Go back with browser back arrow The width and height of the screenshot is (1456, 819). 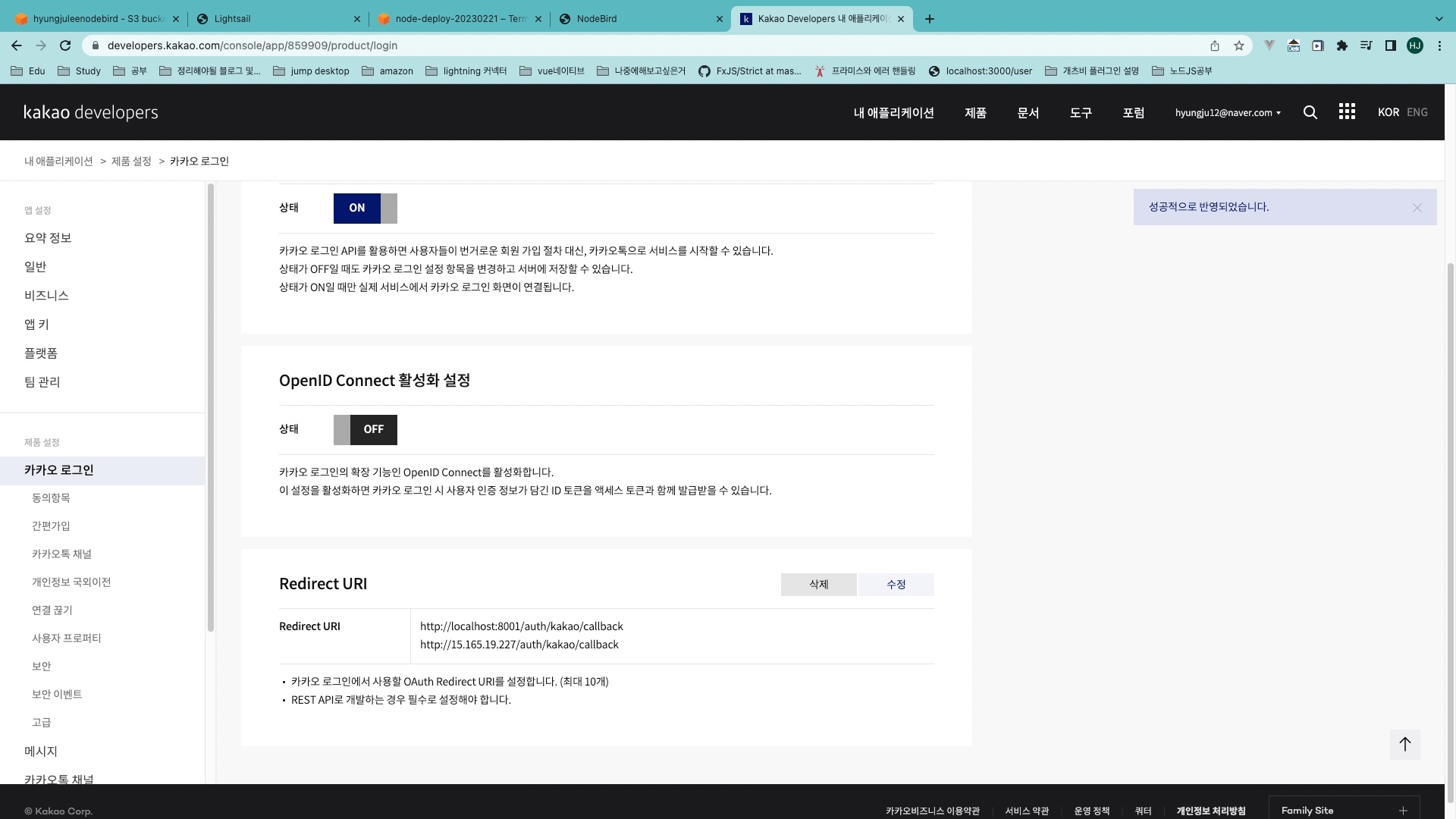tap(17, 45)
